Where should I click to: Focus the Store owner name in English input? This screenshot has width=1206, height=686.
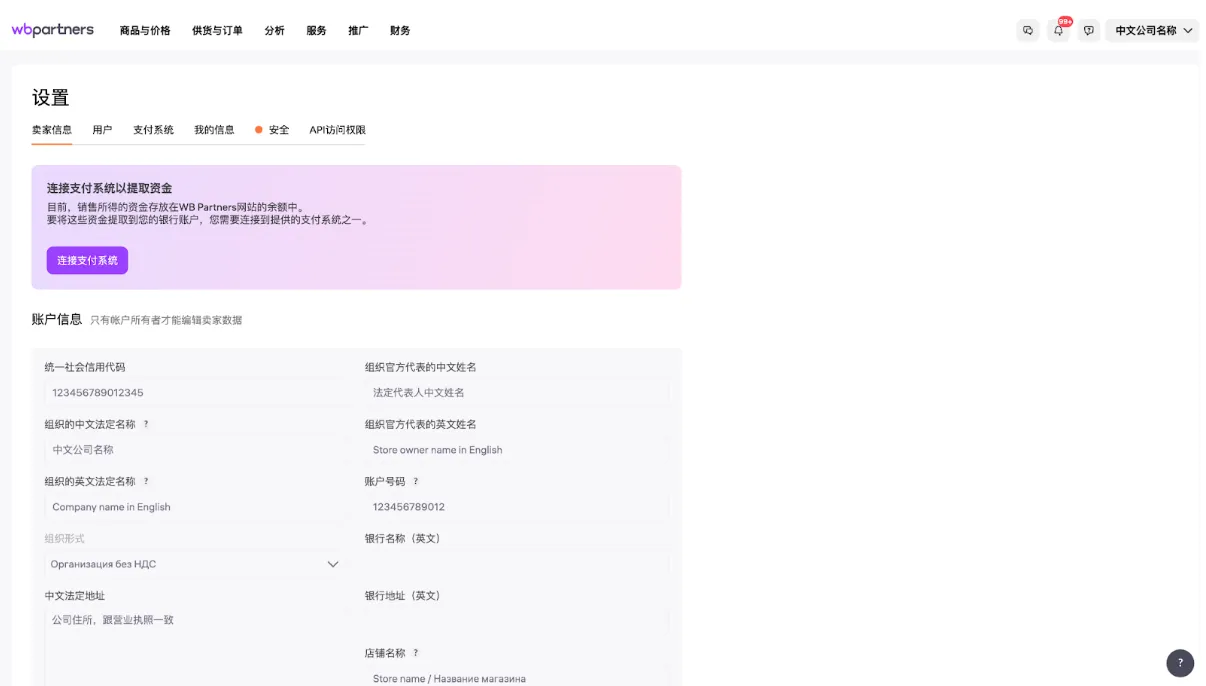[x=517, y=450]
